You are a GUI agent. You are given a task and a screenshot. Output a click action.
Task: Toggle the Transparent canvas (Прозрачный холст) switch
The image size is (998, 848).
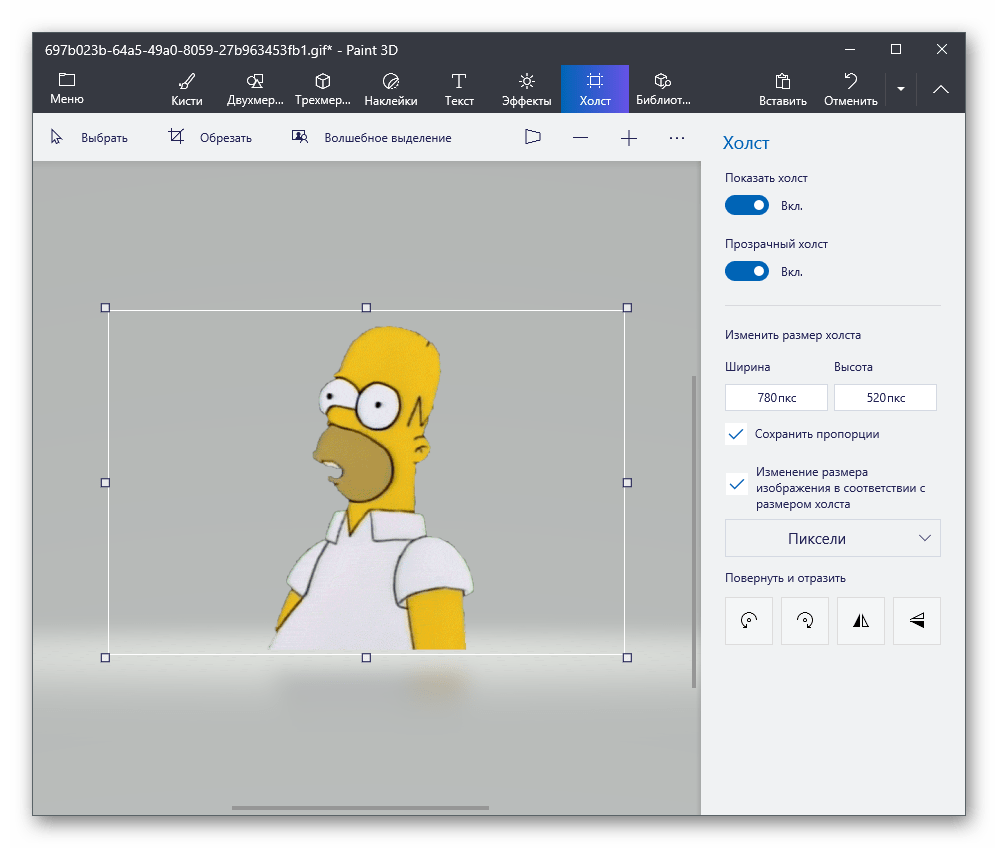pyautogui.click(x=747, y=271)
